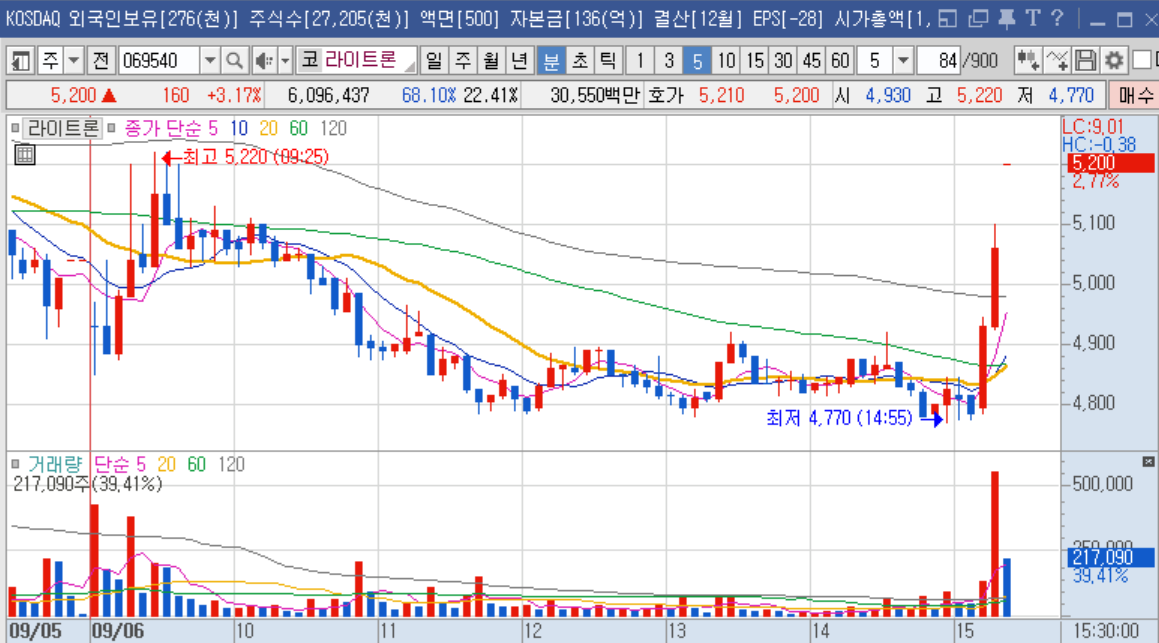Click the square marker before 거래량 legend
Screen dimensions: 1159x643
pos(16,464)
